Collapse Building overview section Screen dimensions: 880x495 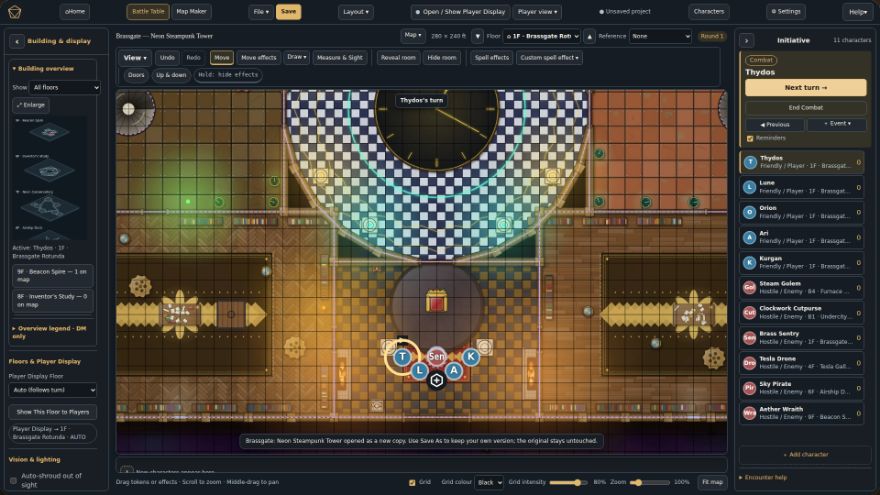[43, 68]
